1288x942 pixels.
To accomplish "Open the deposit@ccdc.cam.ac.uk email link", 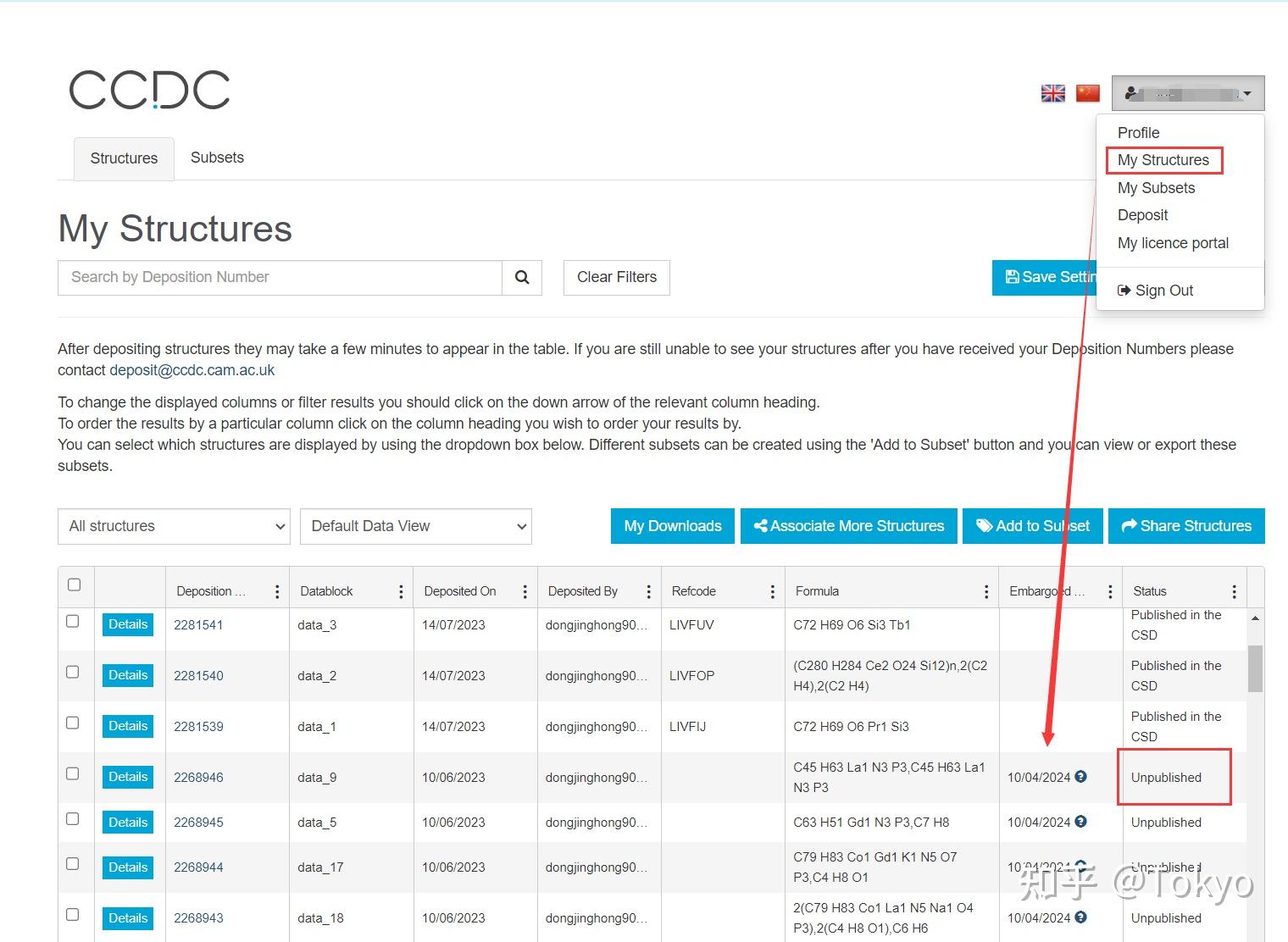I will point(192,370).
